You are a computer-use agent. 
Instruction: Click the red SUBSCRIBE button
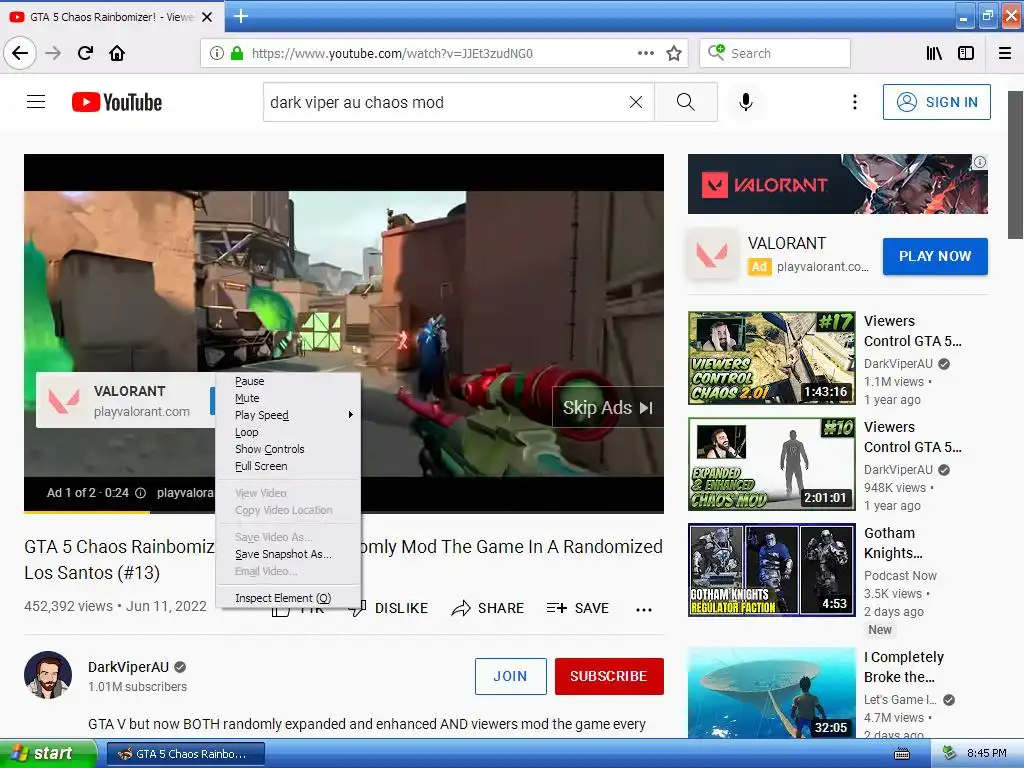(x=609, y=676)
